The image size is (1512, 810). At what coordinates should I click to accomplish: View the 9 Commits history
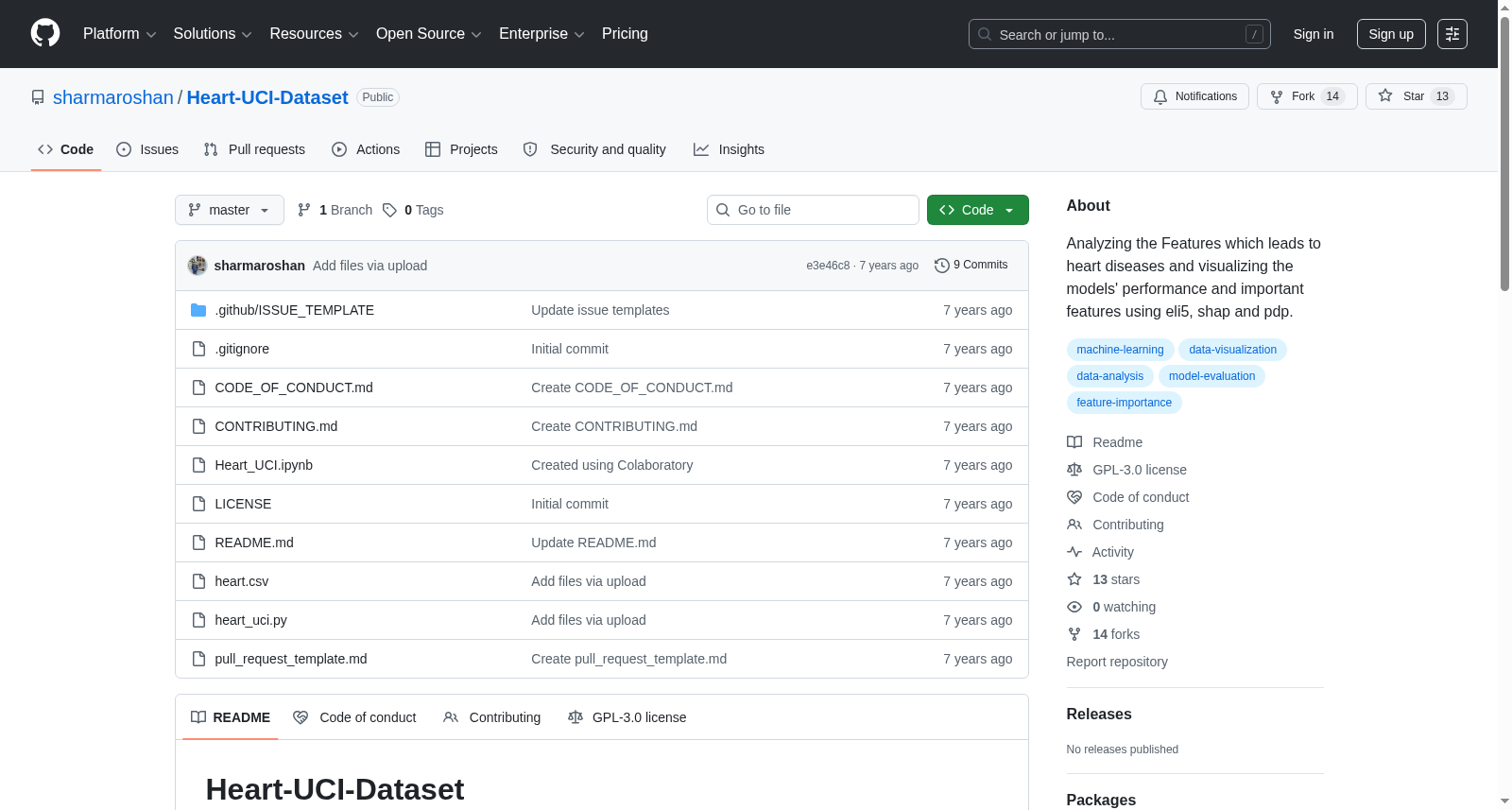point(971,266)
